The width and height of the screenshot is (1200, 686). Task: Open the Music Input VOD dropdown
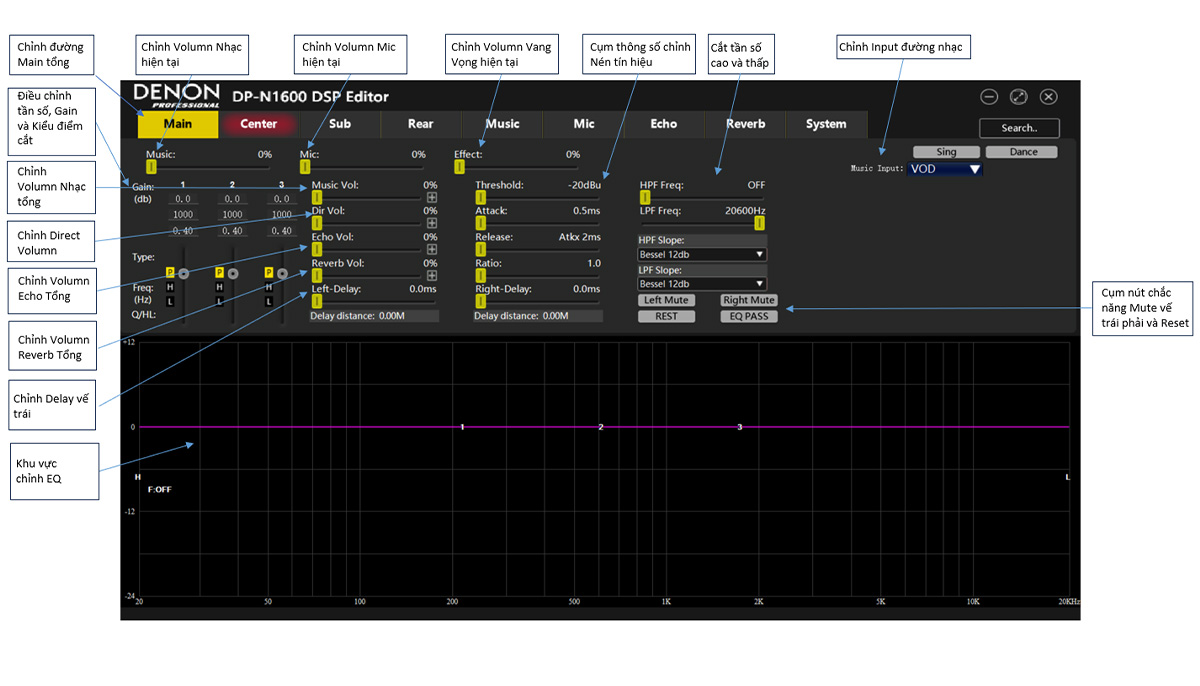coord(945,169)
